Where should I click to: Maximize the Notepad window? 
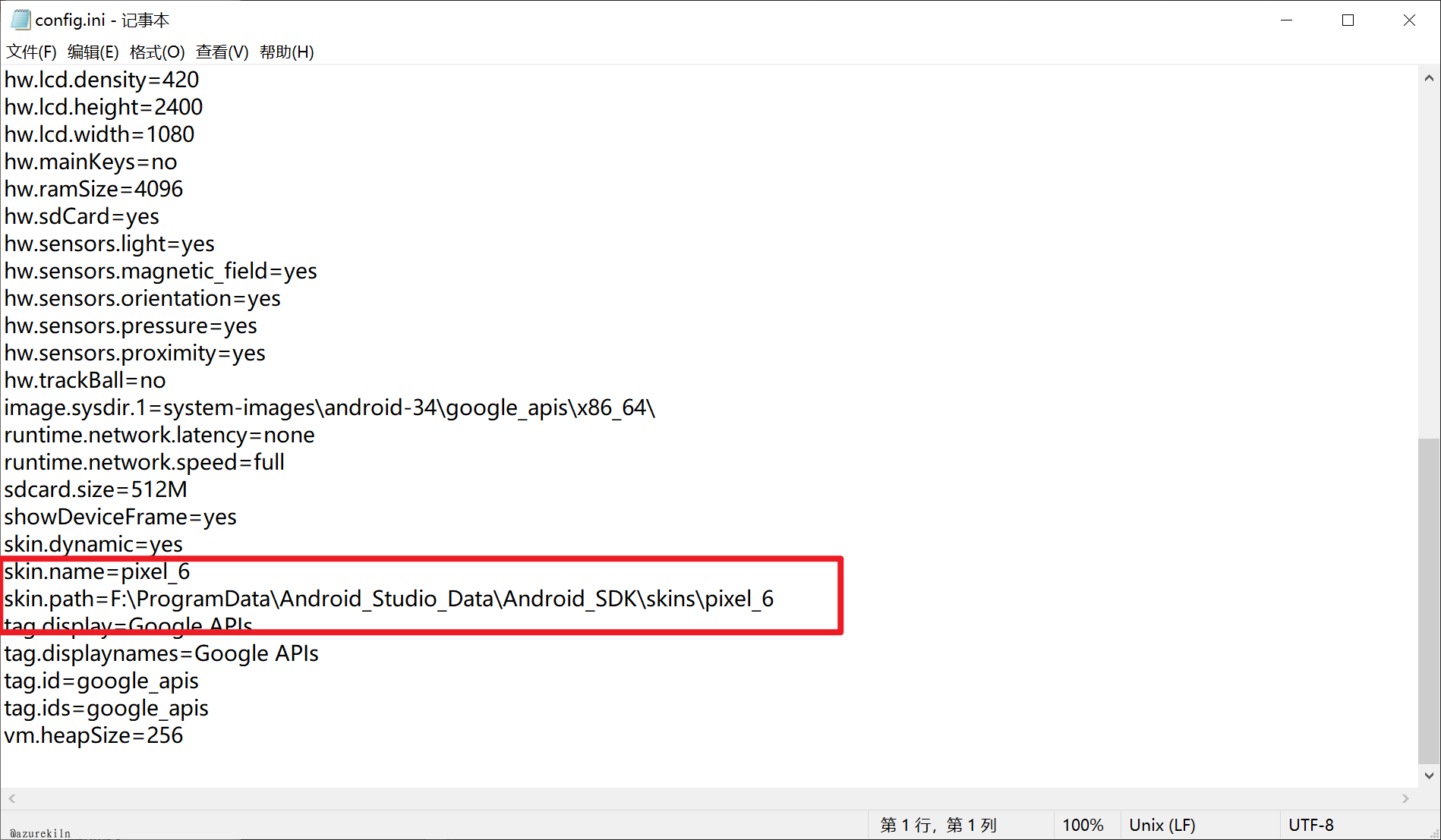click(x=1348, y=20)
